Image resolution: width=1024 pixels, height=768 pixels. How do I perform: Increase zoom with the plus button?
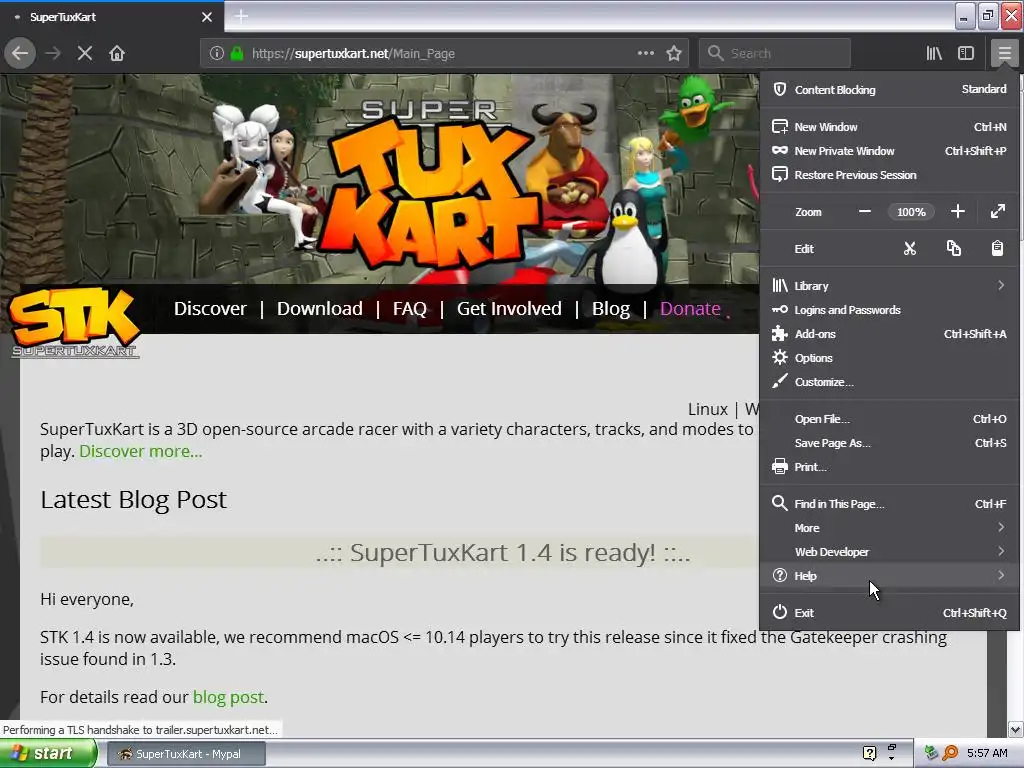[957, 212]
